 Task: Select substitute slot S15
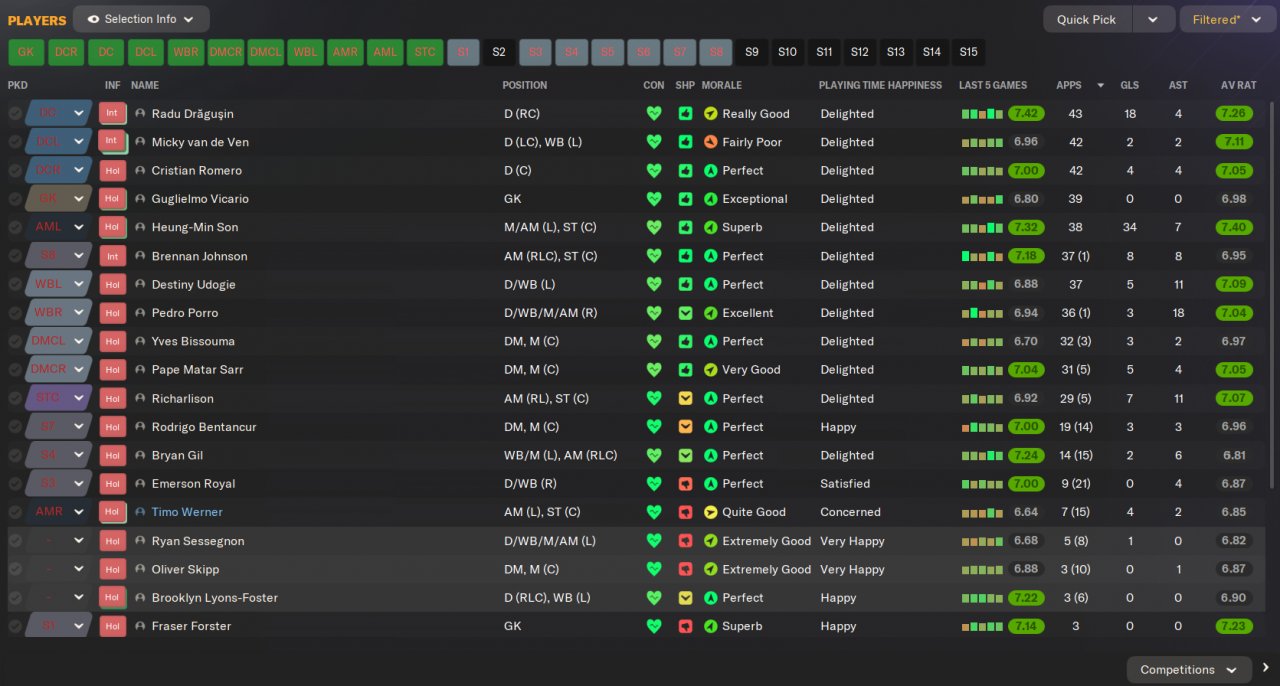pyautogui.click(x=968, y=52)
